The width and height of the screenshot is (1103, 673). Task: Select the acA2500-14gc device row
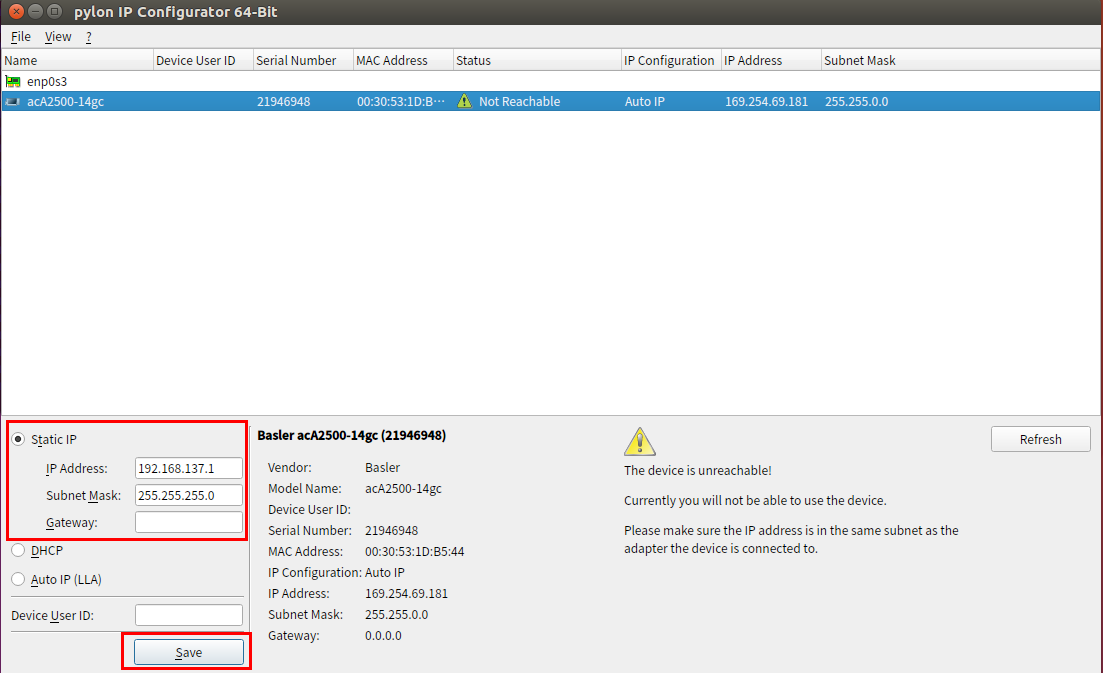tap(550, 101)
